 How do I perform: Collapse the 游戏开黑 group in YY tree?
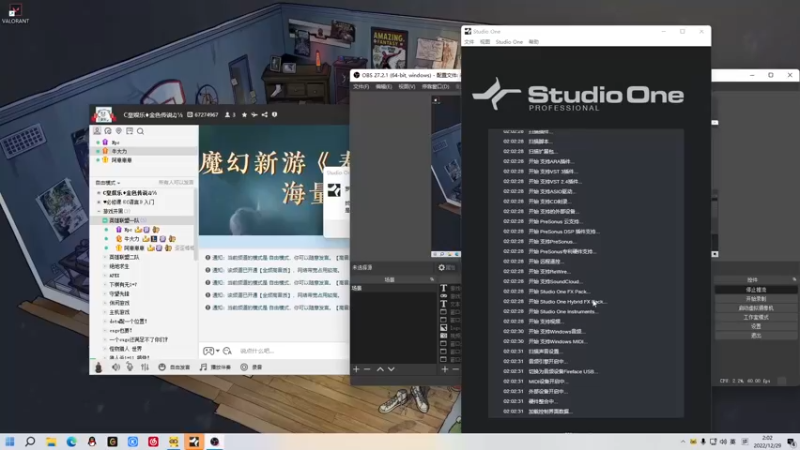click(99, 211)
